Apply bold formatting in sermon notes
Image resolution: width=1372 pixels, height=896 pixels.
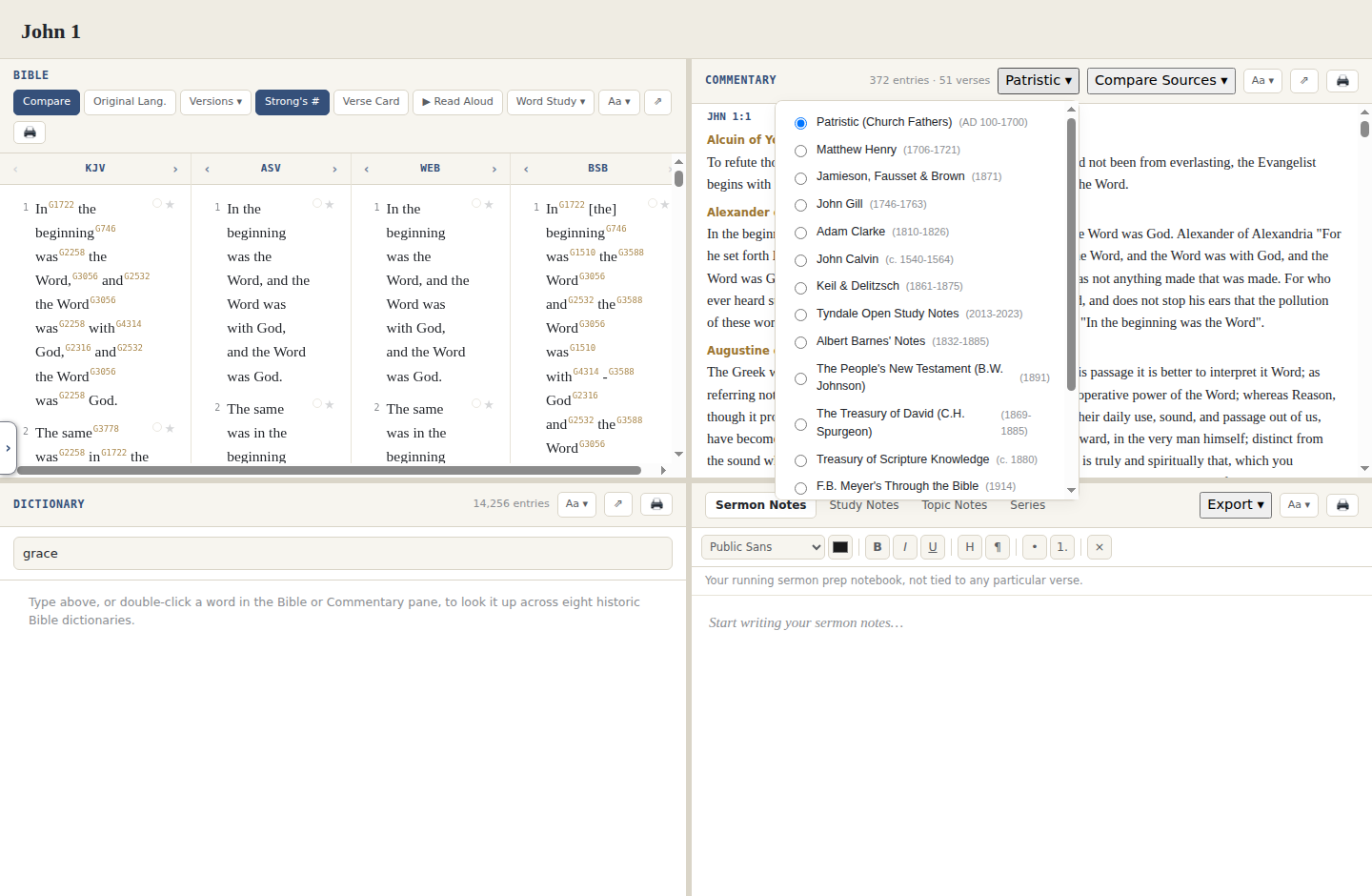click(878, 547)
